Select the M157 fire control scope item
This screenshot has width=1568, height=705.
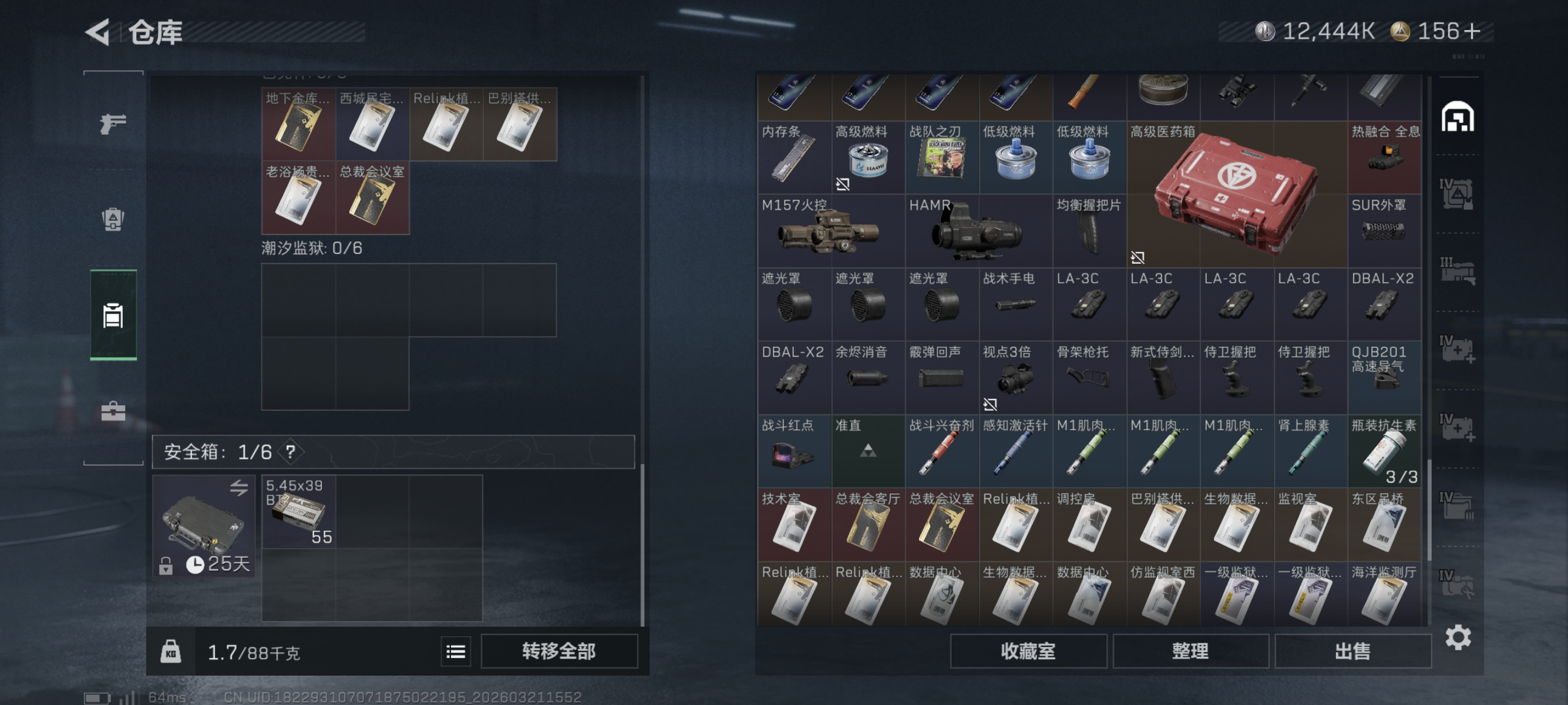coord(832,231)
